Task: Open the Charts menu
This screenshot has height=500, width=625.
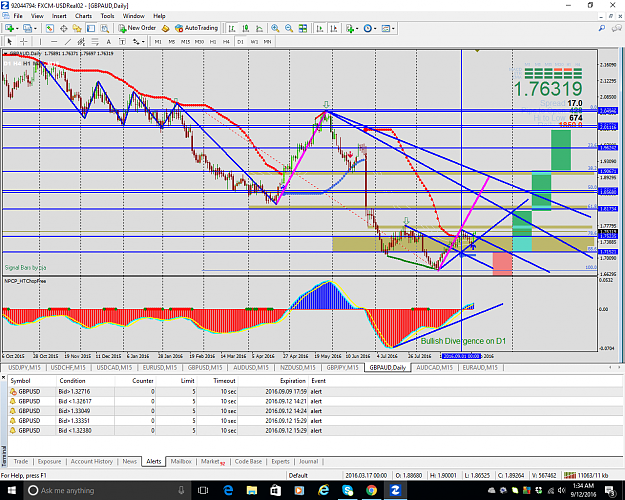Action: (x=83, y=16)
